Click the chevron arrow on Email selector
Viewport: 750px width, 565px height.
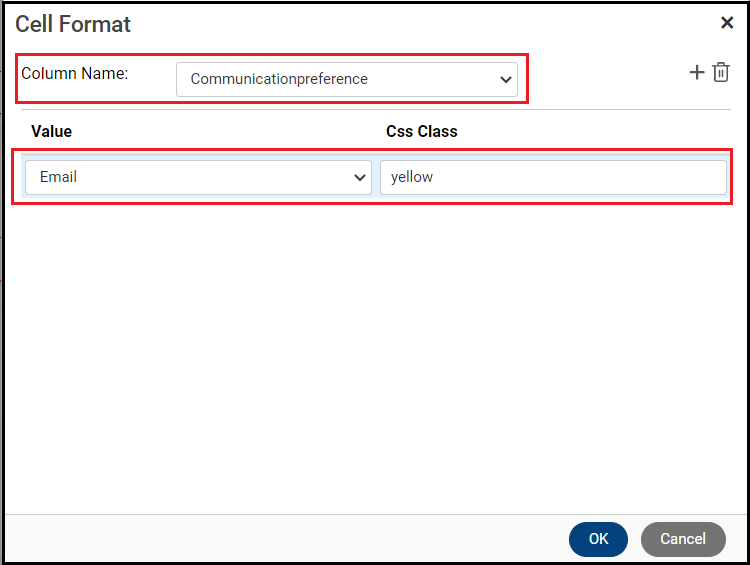click(360, 177)
